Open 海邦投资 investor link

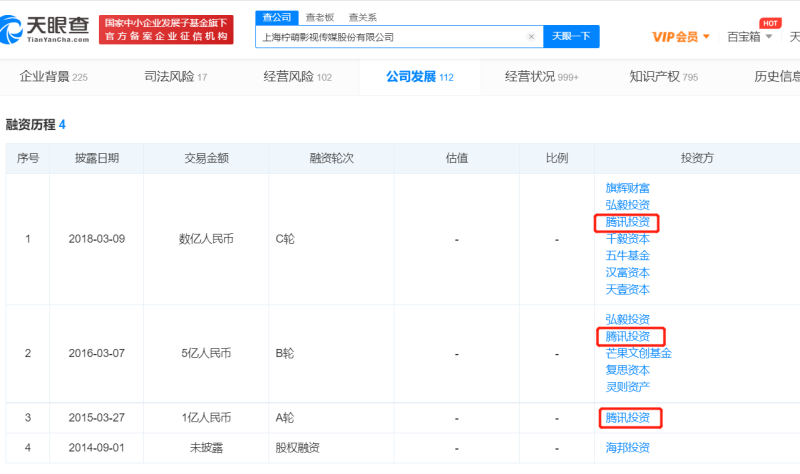coord(627,447)
